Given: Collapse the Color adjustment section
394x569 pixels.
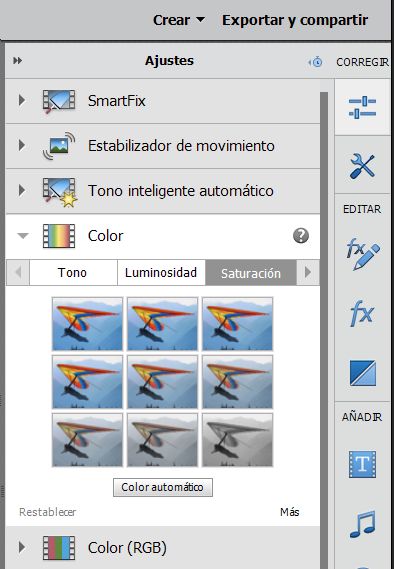Looking at the screenshot, I should pos(23,236).
